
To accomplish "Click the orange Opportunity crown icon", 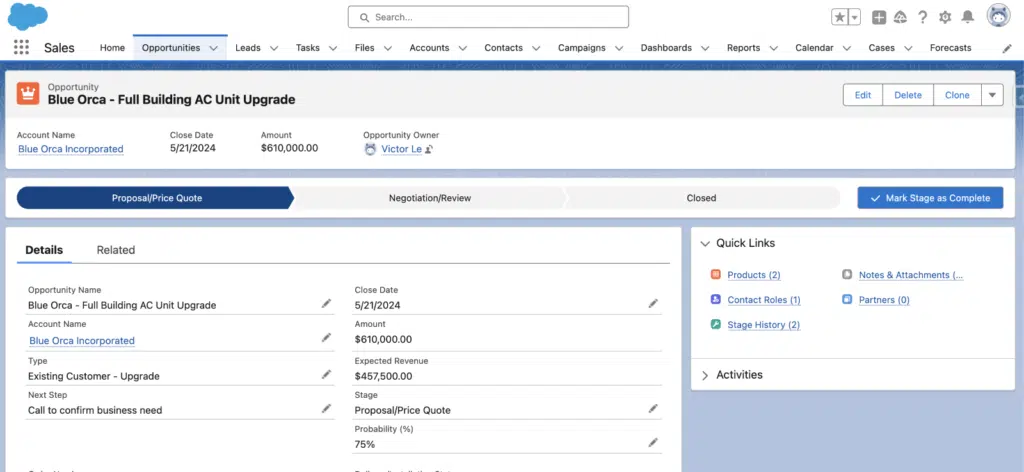I will [28, 93].
